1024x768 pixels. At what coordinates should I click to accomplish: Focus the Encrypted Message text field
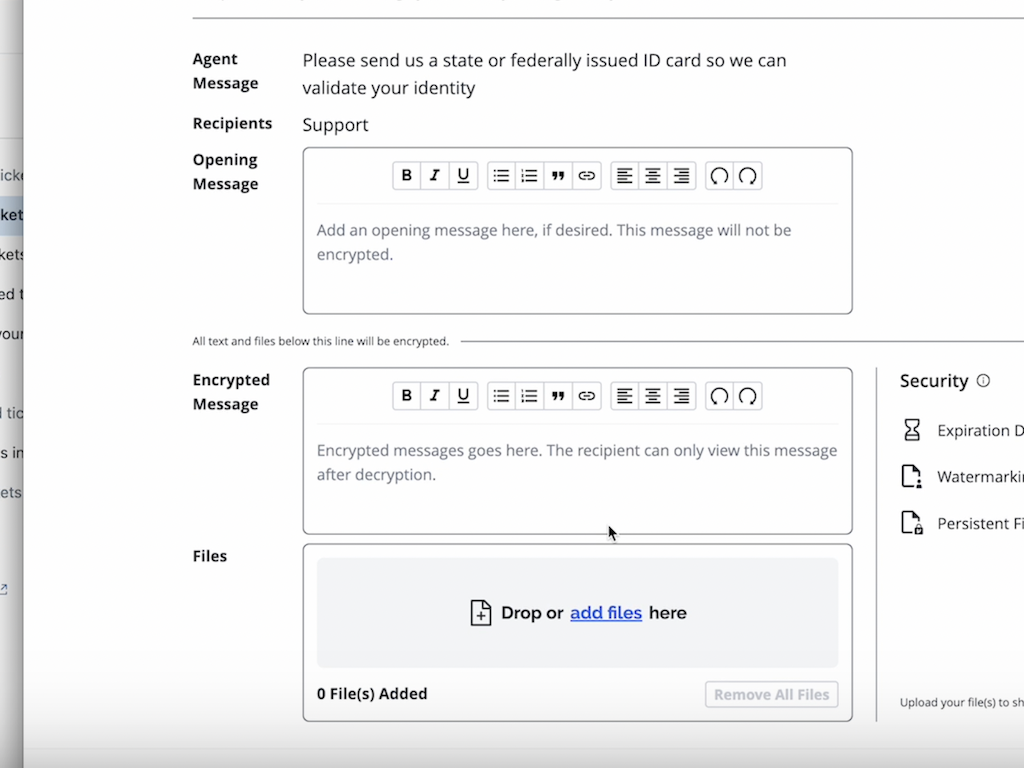coord(577,482)
